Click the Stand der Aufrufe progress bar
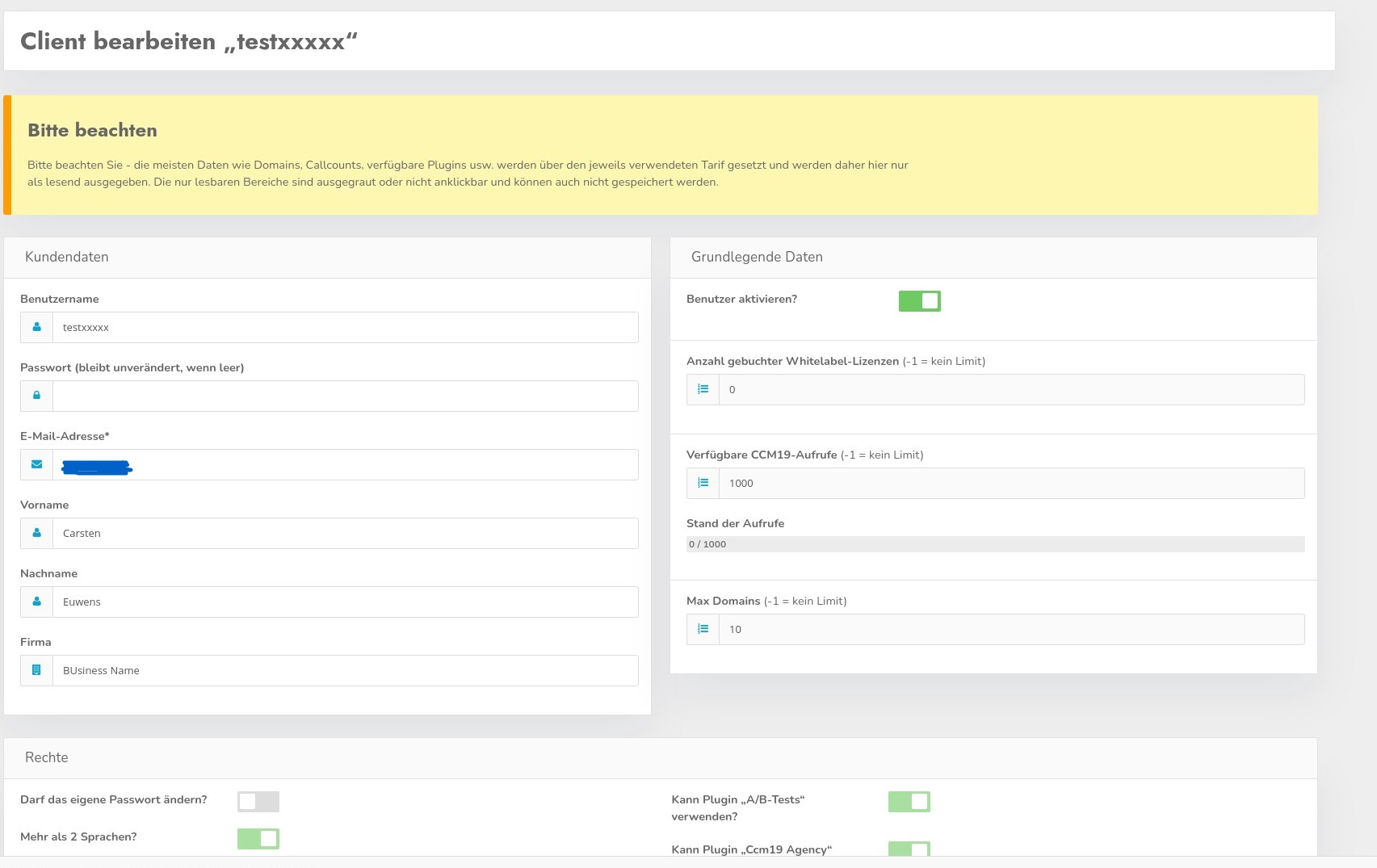1377x868 pixels. (x=995, y=544)
